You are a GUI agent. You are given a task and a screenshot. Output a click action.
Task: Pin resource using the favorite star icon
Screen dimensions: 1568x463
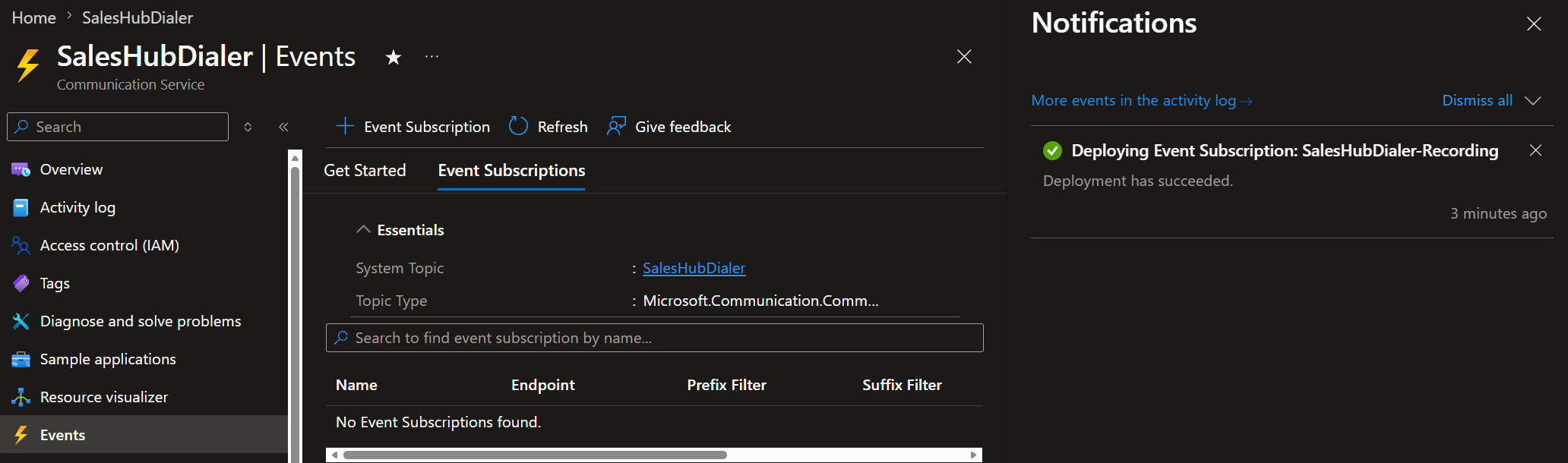(x=393, y=57)
